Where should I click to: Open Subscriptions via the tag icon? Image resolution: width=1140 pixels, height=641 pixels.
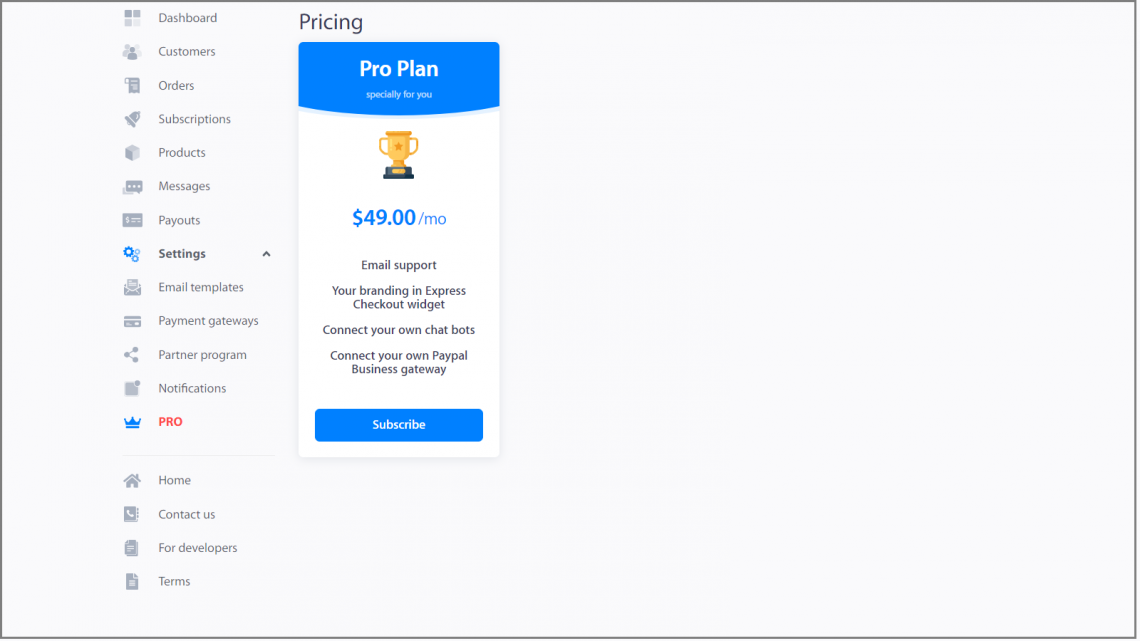132,119
